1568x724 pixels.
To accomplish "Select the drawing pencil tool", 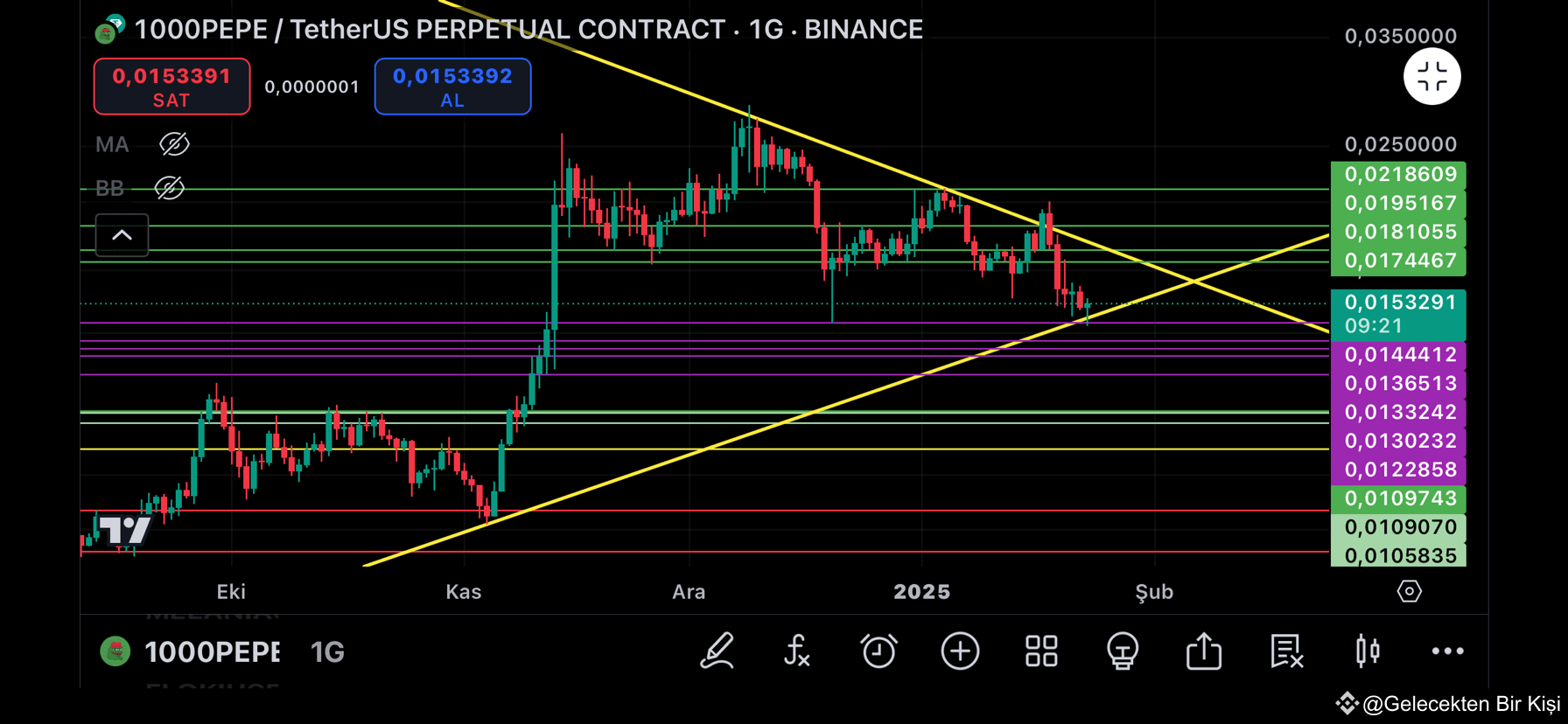I will [717, 651].
